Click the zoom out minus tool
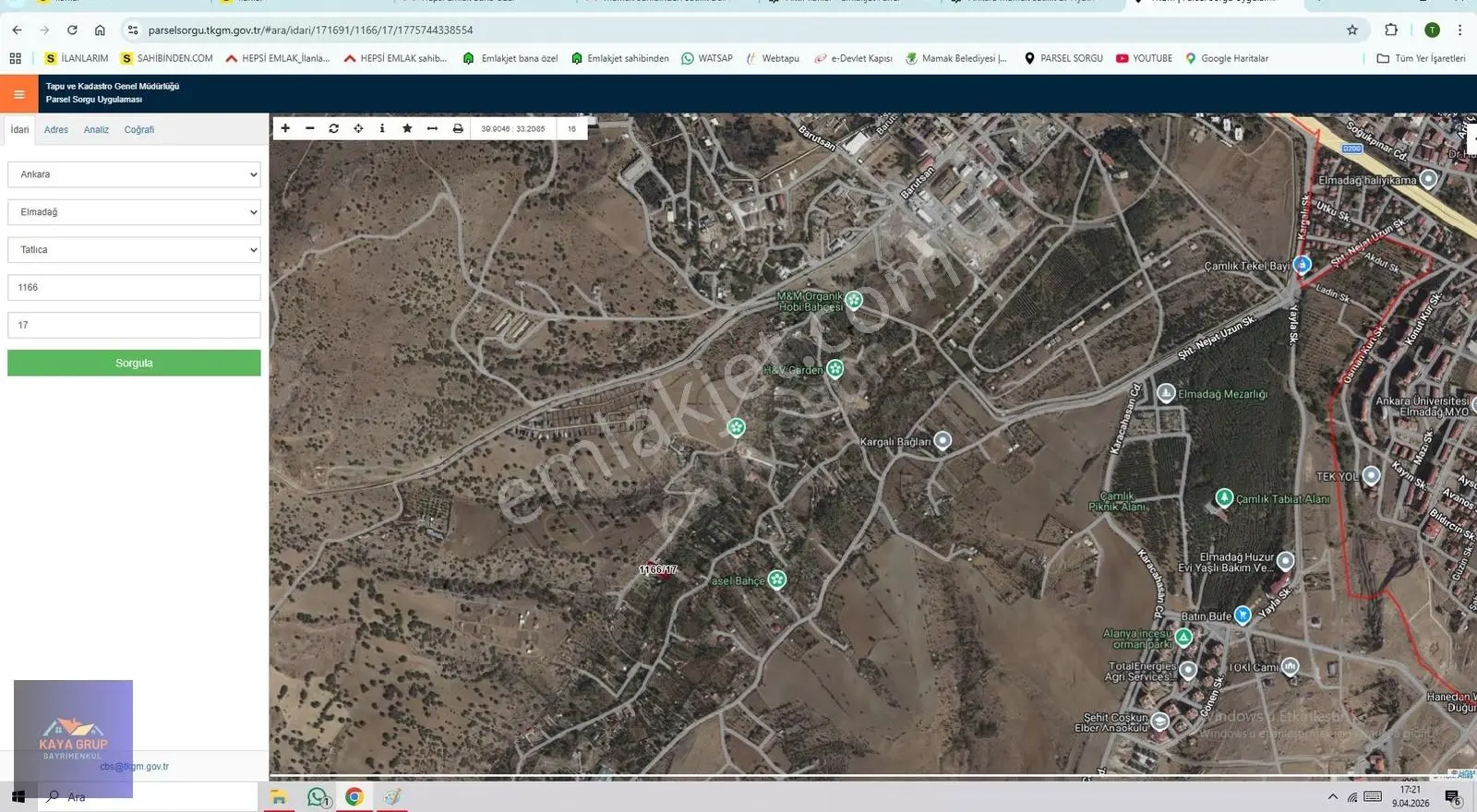 point(309,128)
